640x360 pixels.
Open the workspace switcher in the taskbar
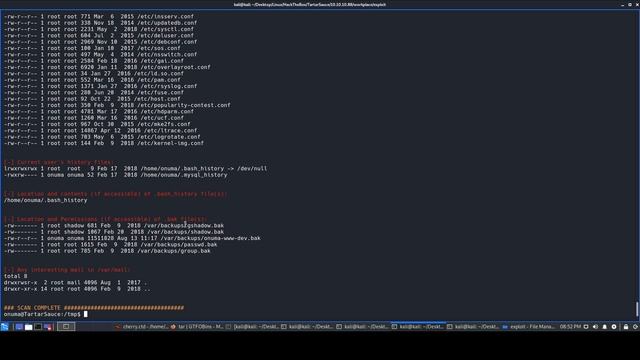[x=66, y=327]
